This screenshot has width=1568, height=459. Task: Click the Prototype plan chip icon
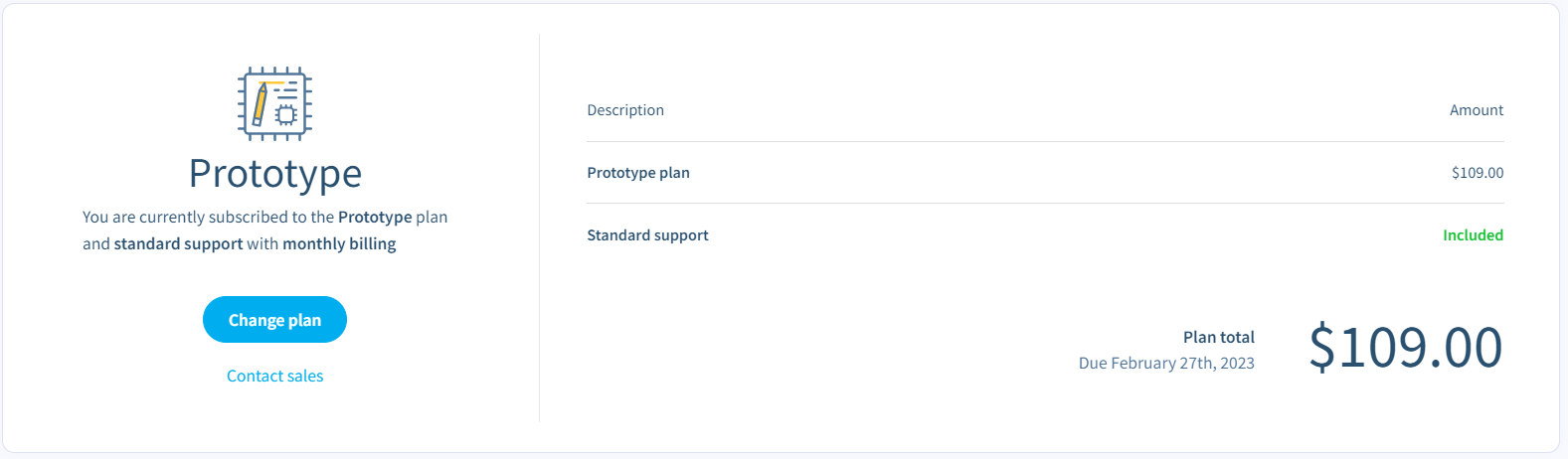pyautogui.click(x=274, y=103)
